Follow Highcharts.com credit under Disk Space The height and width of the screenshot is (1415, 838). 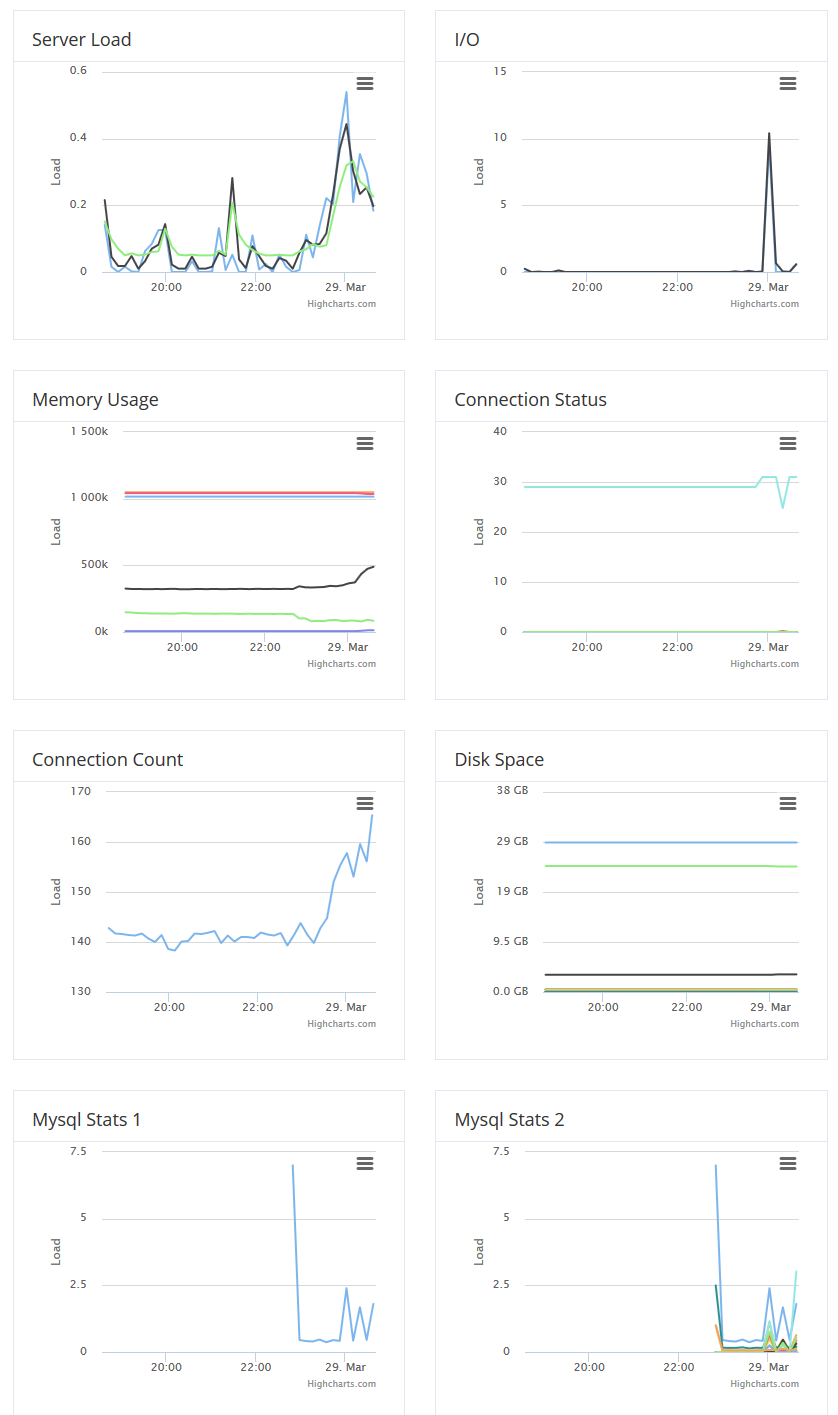coord(765,1024)
